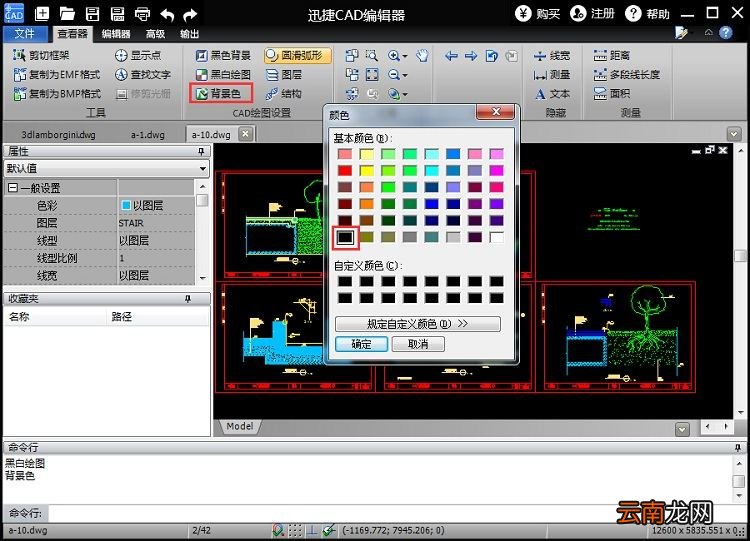The image size is (750, 541).
Task: Click the 面积 area measurement icon
Action: [x=599, y=93]
